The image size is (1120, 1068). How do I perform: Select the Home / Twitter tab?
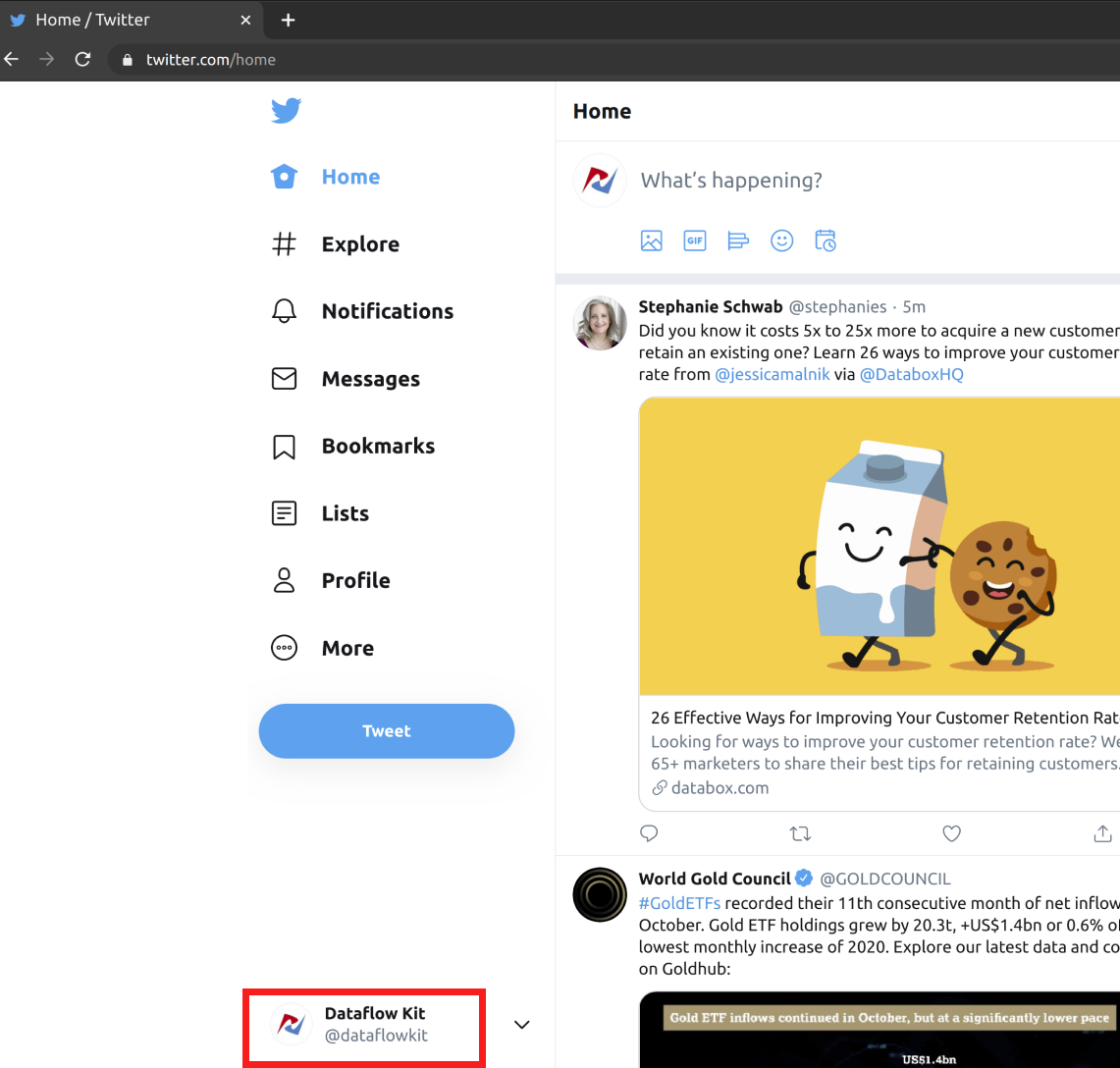click(x=132, y=20)
